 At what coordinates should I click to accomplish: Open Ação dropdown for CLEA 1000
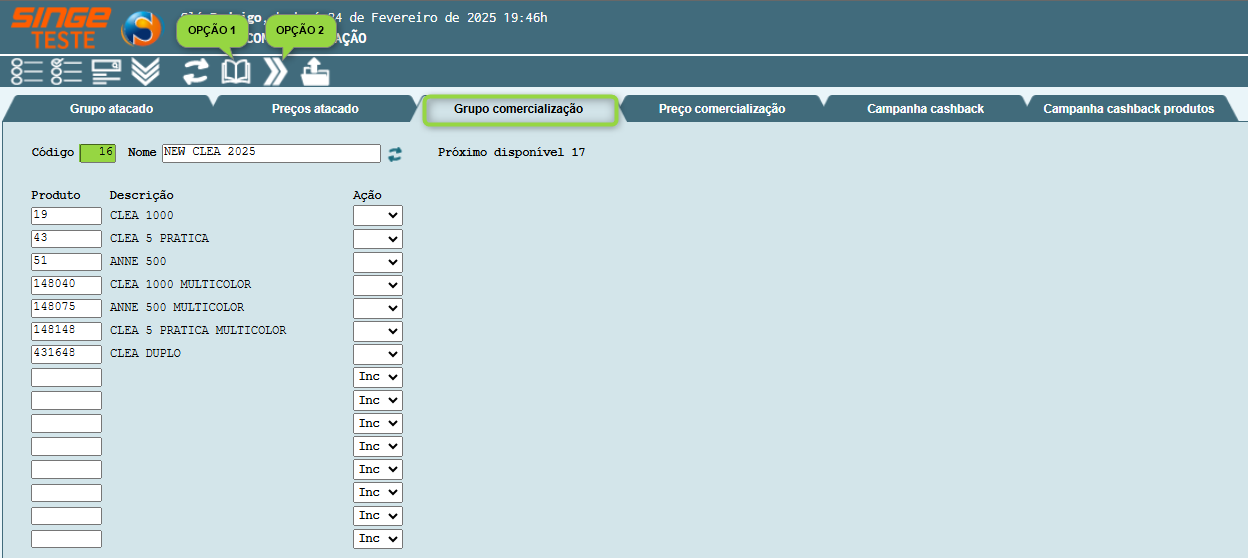pyautogui.click(x=377, y=215)
